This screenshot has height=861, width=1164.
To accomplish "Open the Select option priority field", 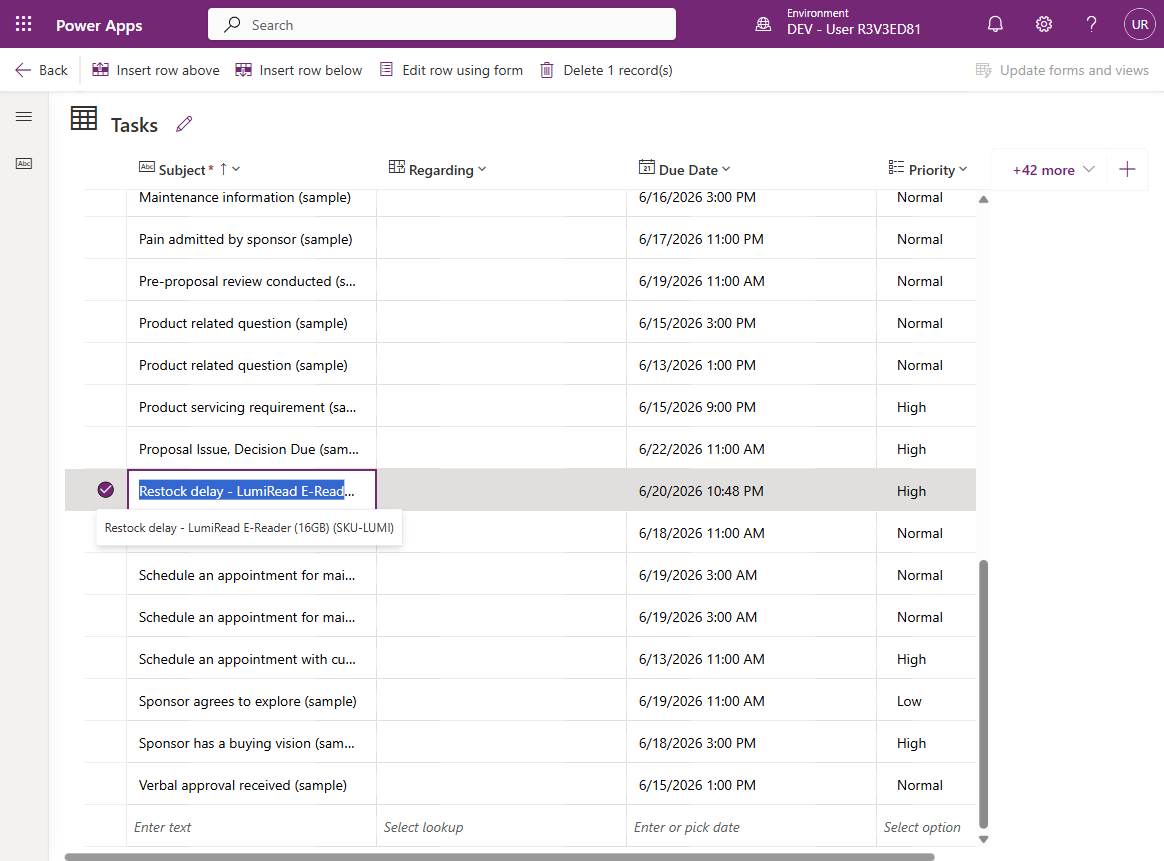I will [x=926, y=826].
